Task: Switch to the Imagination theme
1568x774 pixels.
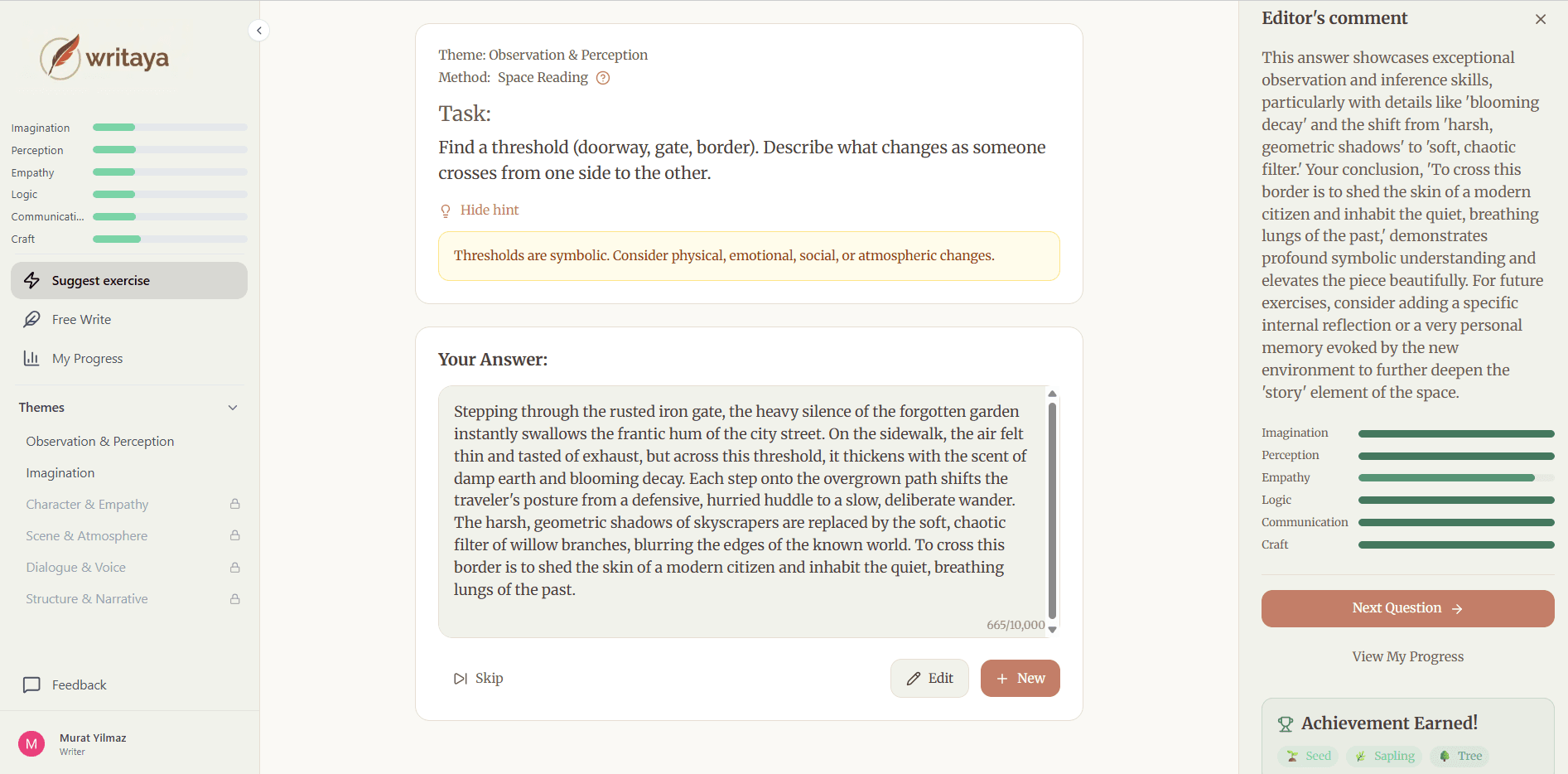Action: click(60, 472)
